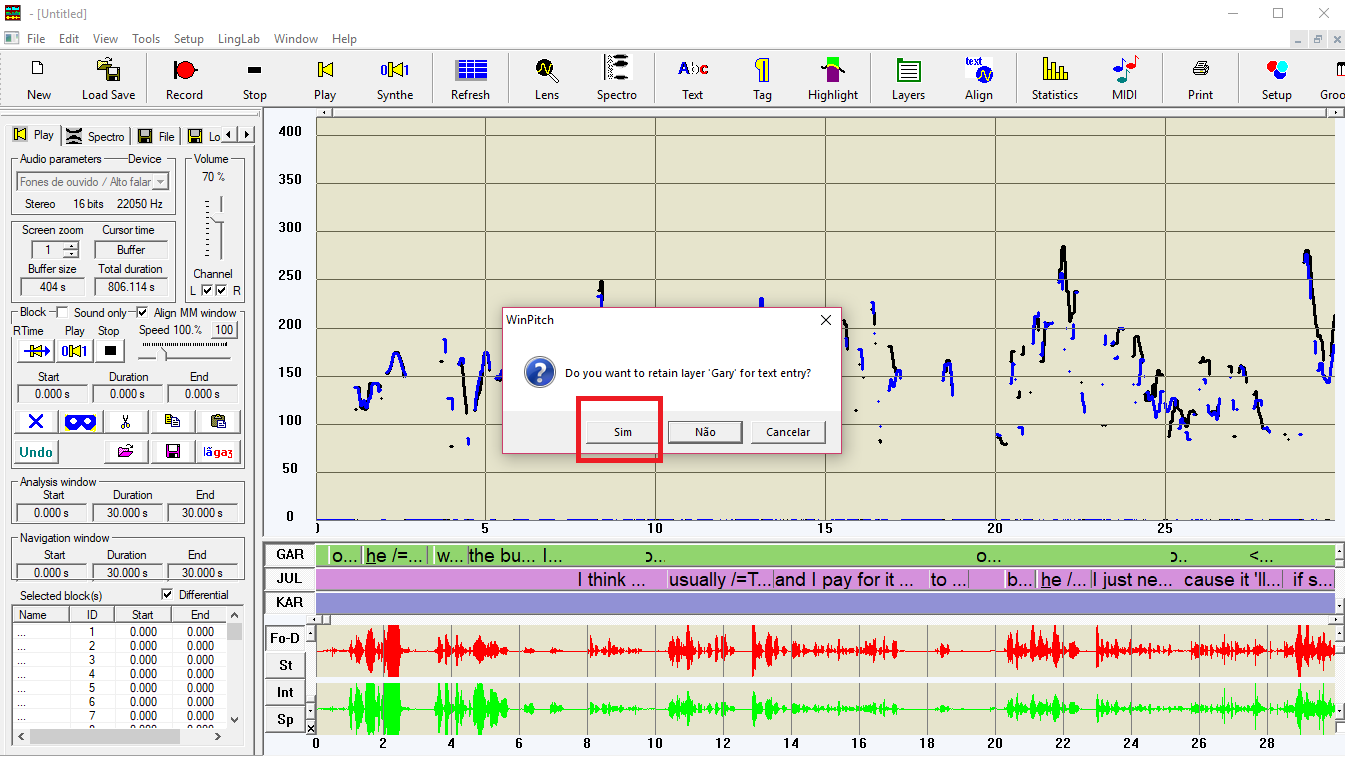Enable the Sound only checkbox

click(62, 313)
